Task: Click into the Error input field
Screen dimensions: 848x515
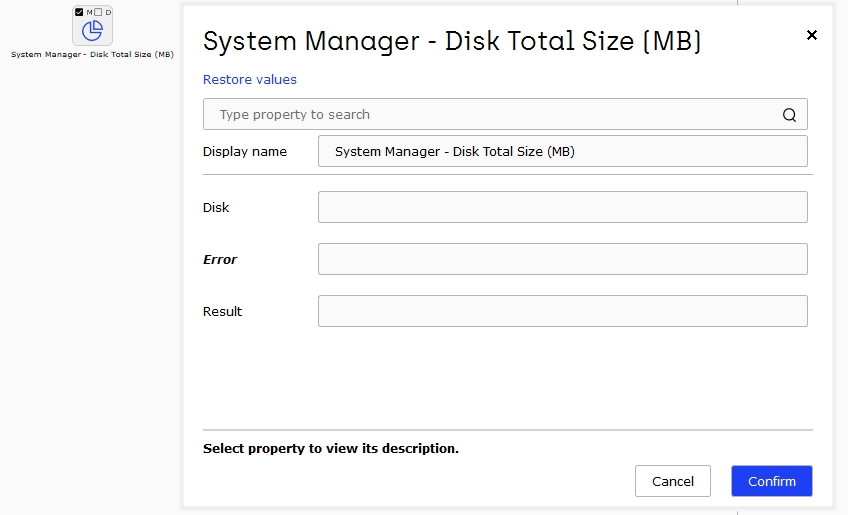Action: coord(562,259)
